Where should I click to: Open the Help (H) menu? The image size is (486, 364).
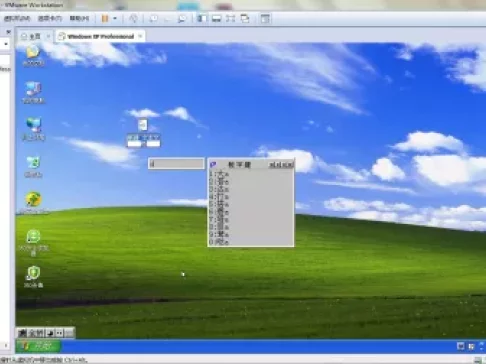(79, 18)
